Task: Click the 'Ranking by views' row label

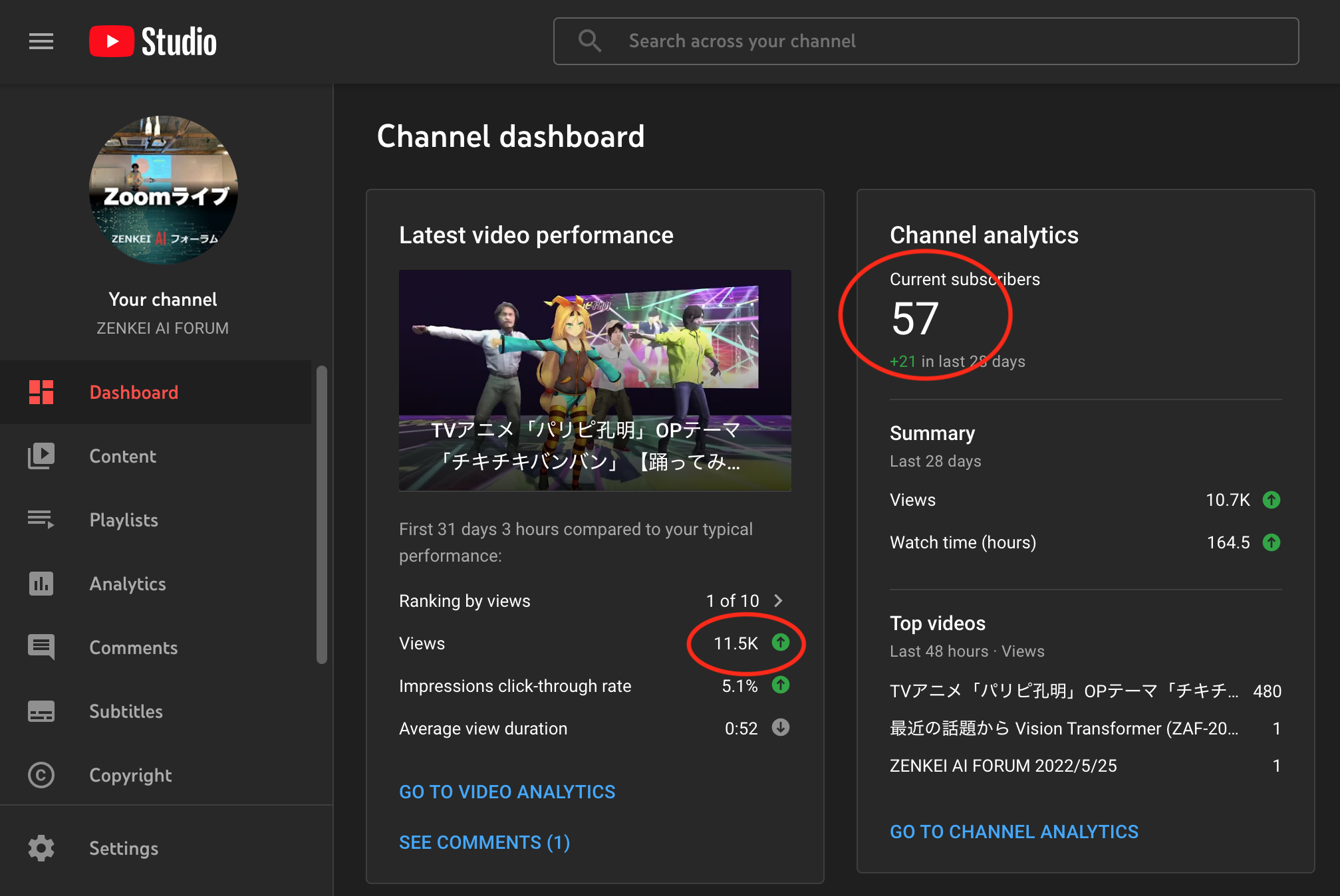Action: (x=464, y=601)
